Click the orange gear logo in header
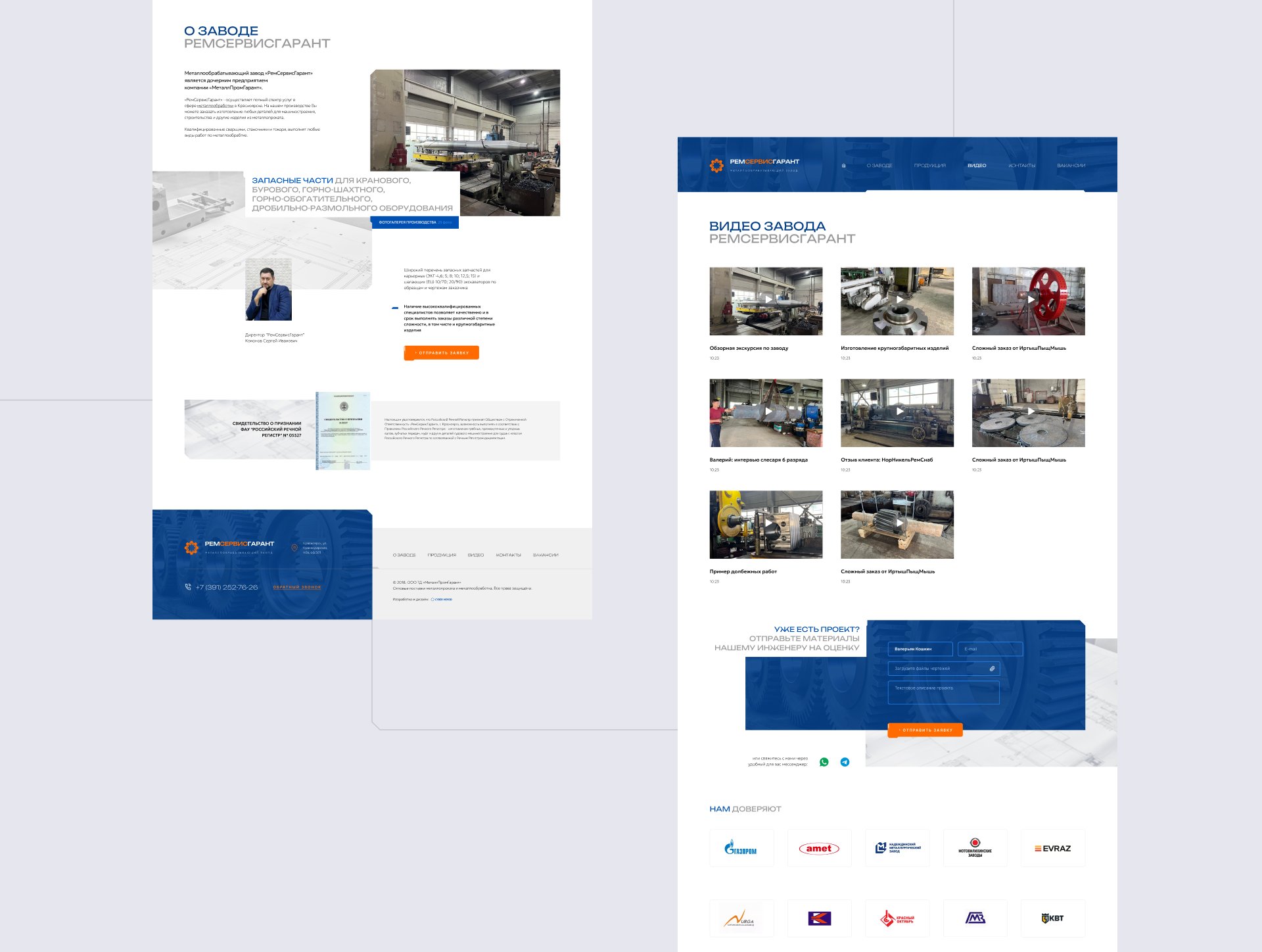 pos(716,166)
